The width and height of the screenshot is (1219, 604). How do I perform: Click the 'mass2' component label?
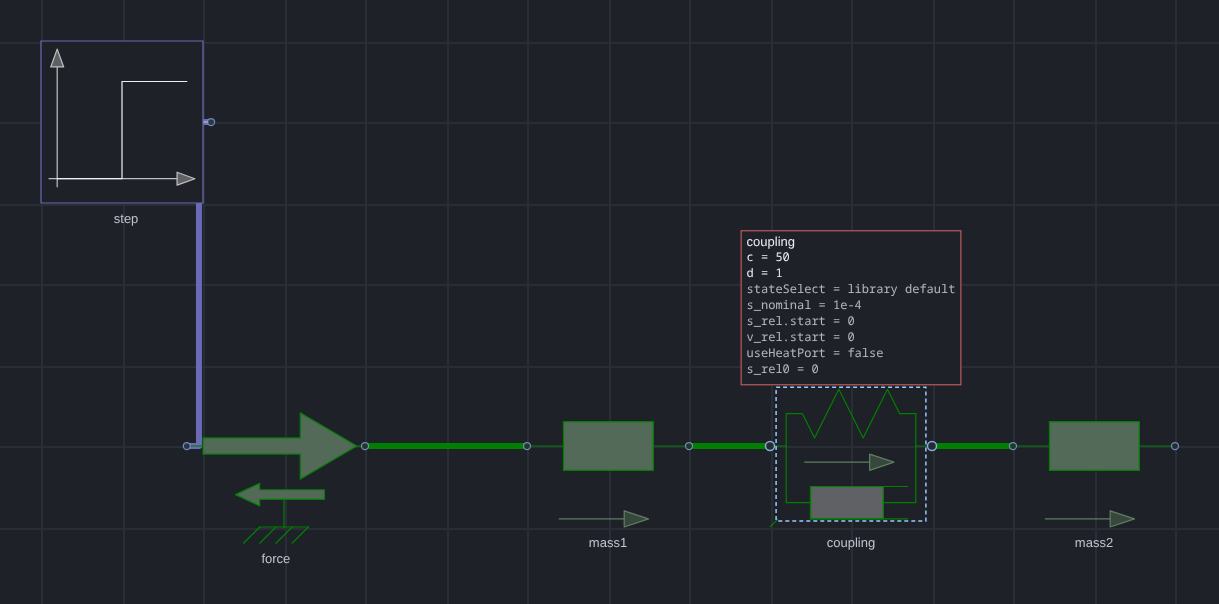click(1094, 543)
